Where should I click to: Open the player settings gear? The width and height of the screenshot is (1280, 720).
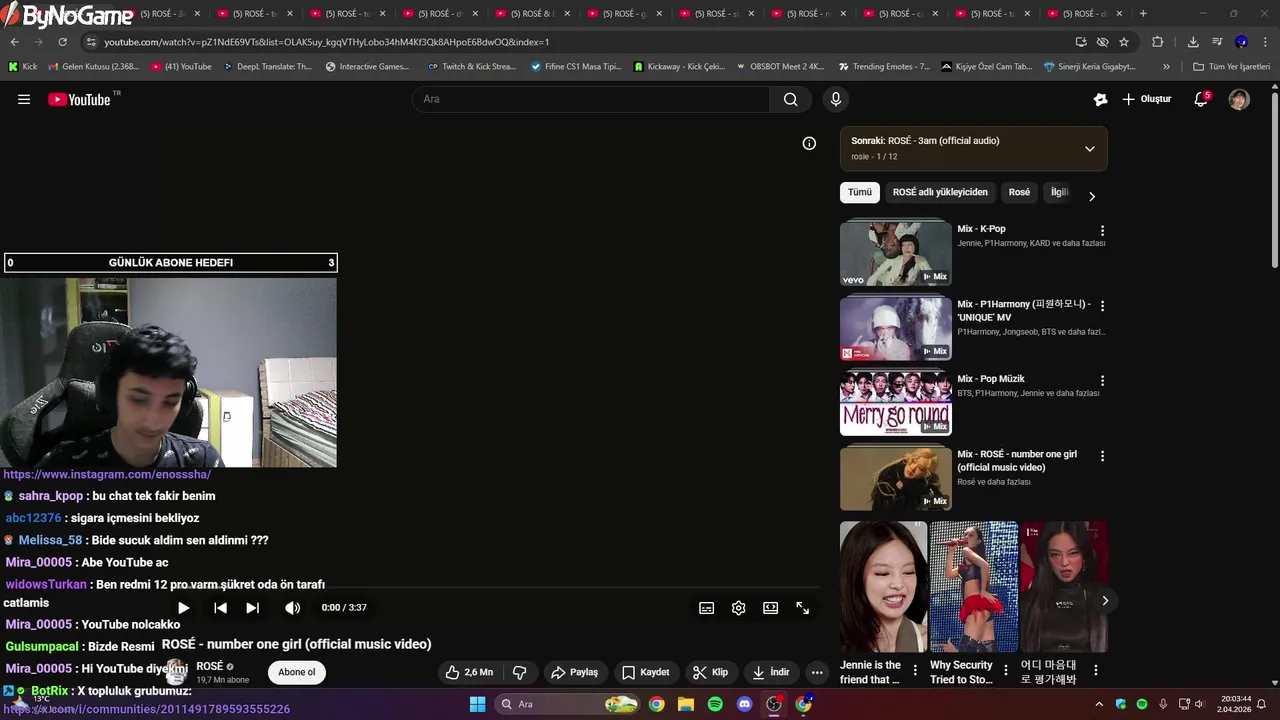(738, 608)
